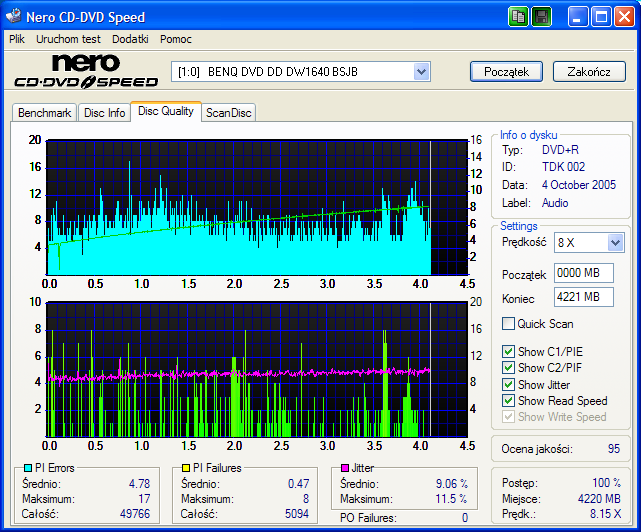Click the Postęp 100 % value

[607, 483]
